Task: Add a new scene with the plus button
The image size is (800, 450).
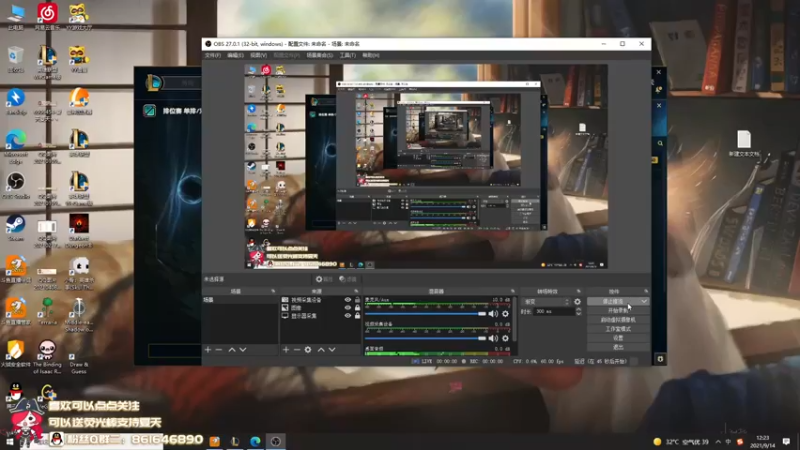Action: (208, 349)
